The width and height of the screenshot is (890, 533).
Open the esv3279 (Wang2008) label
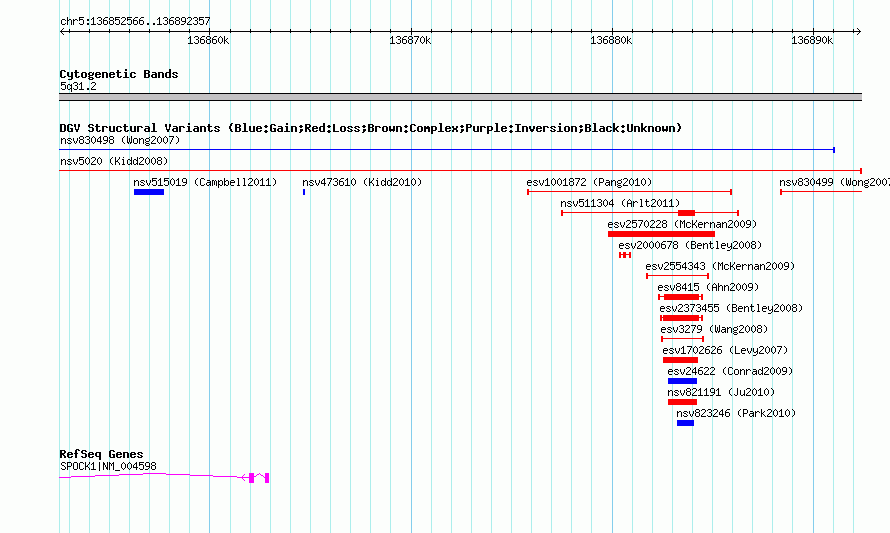click(714, 329)
